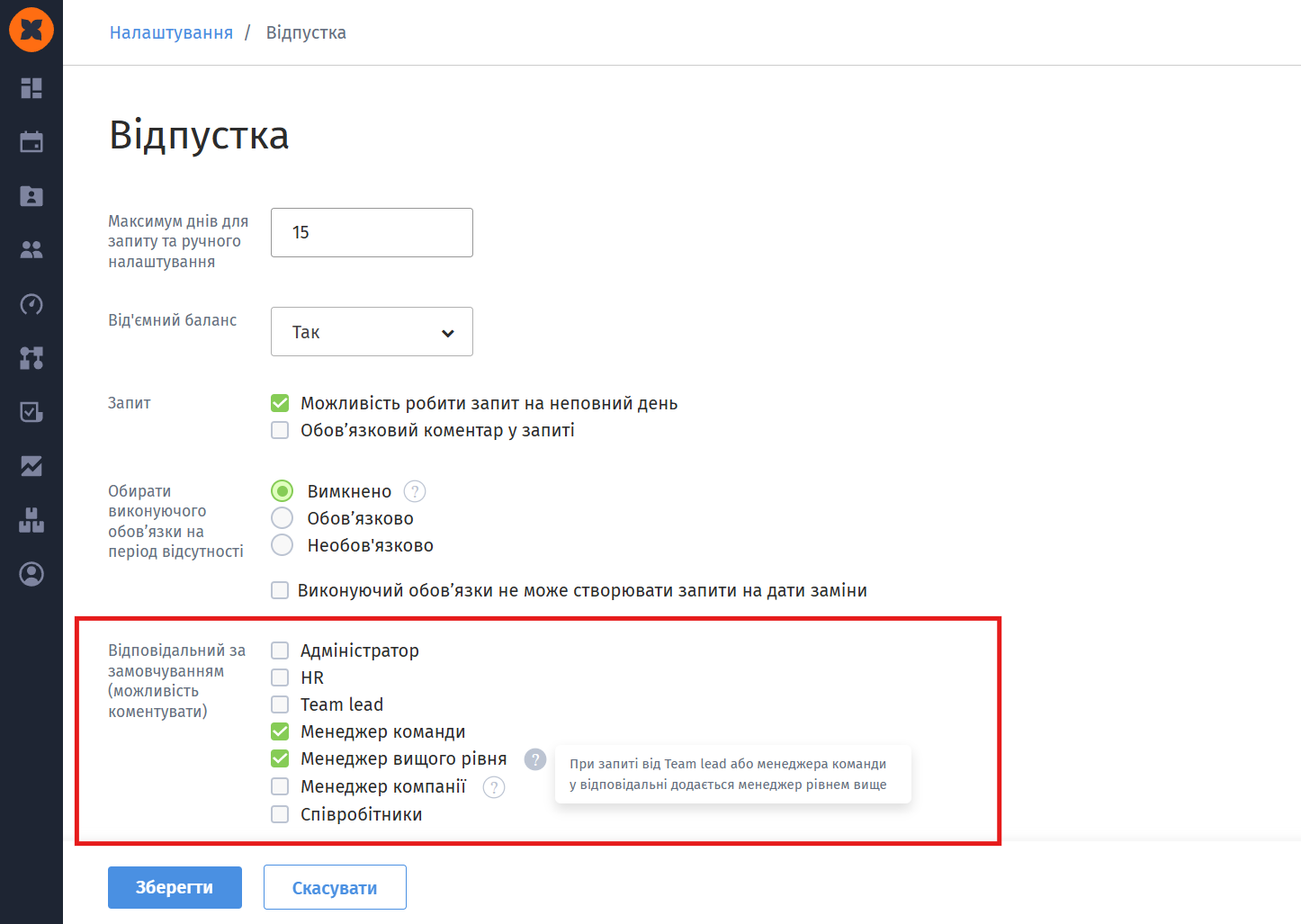Select the Обов'язково radio option
Image resolution: width=1301 pixels, height=924 pixels.
(x=283, y=518)
